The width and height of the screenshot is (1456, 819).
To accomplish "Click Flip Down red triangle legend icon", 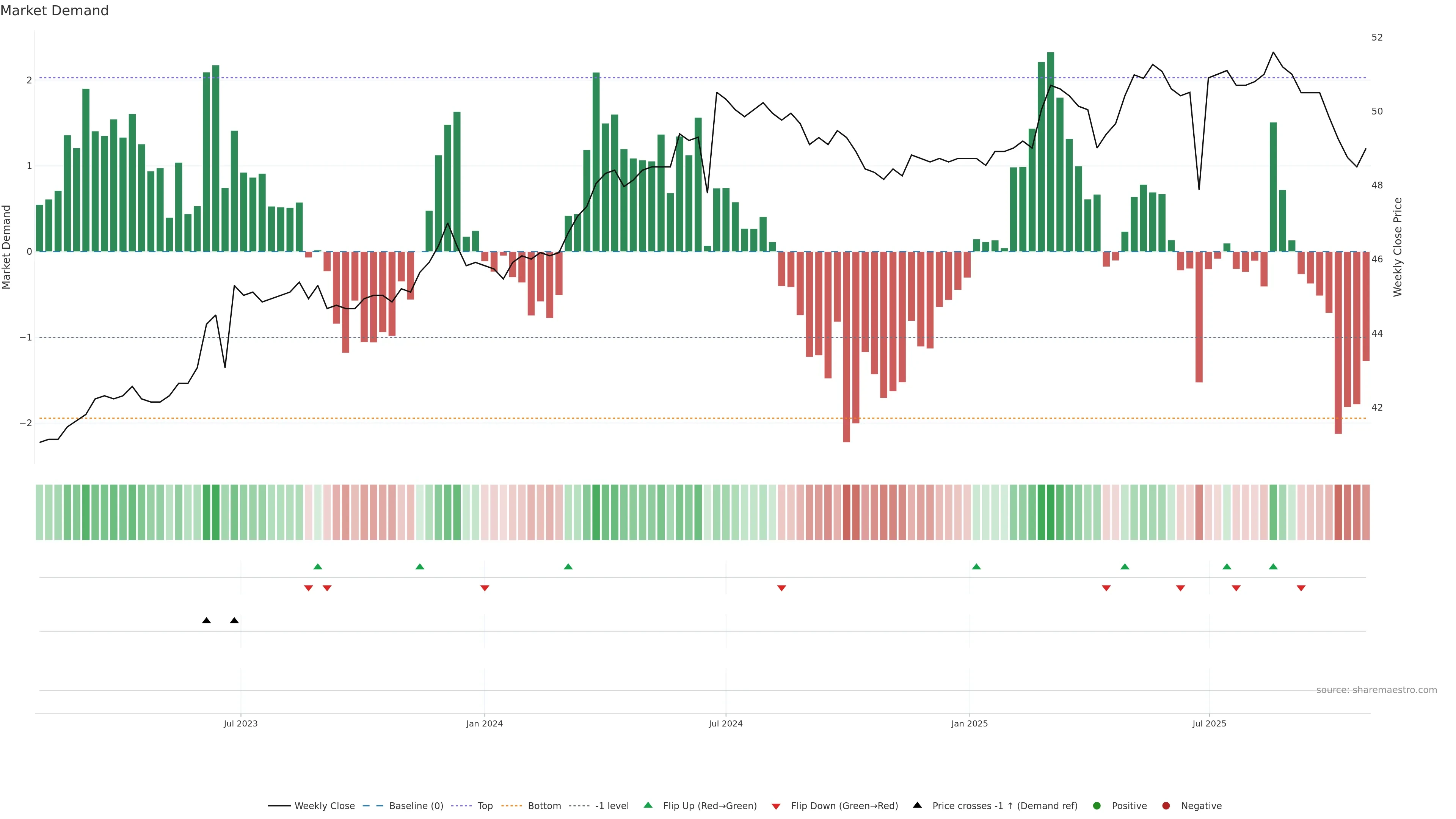I will coord(776,806).
